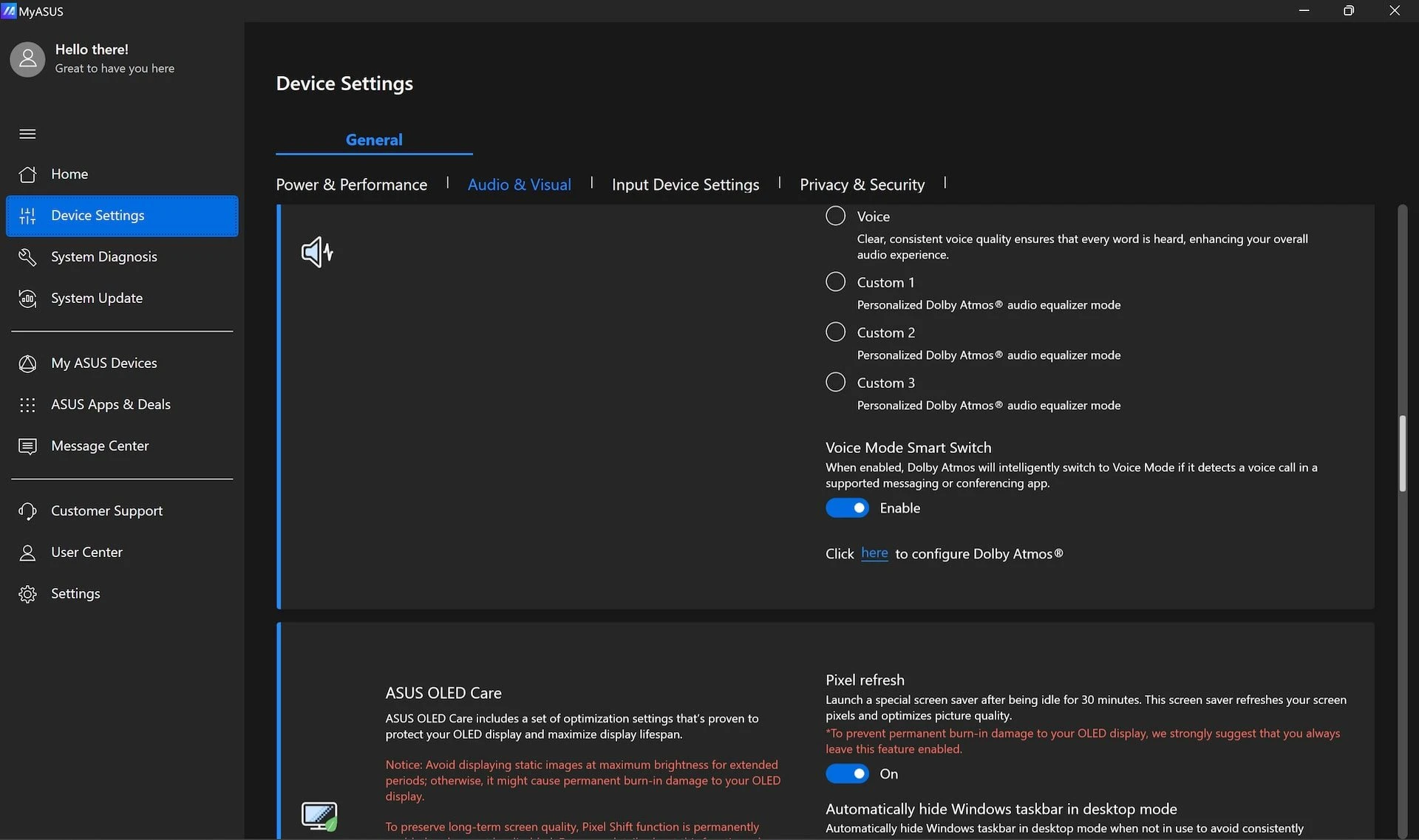Select the Custom 1 equalizer mode
The width and height of the screenshot is (1419, 840).
click(x=835, y=281)
